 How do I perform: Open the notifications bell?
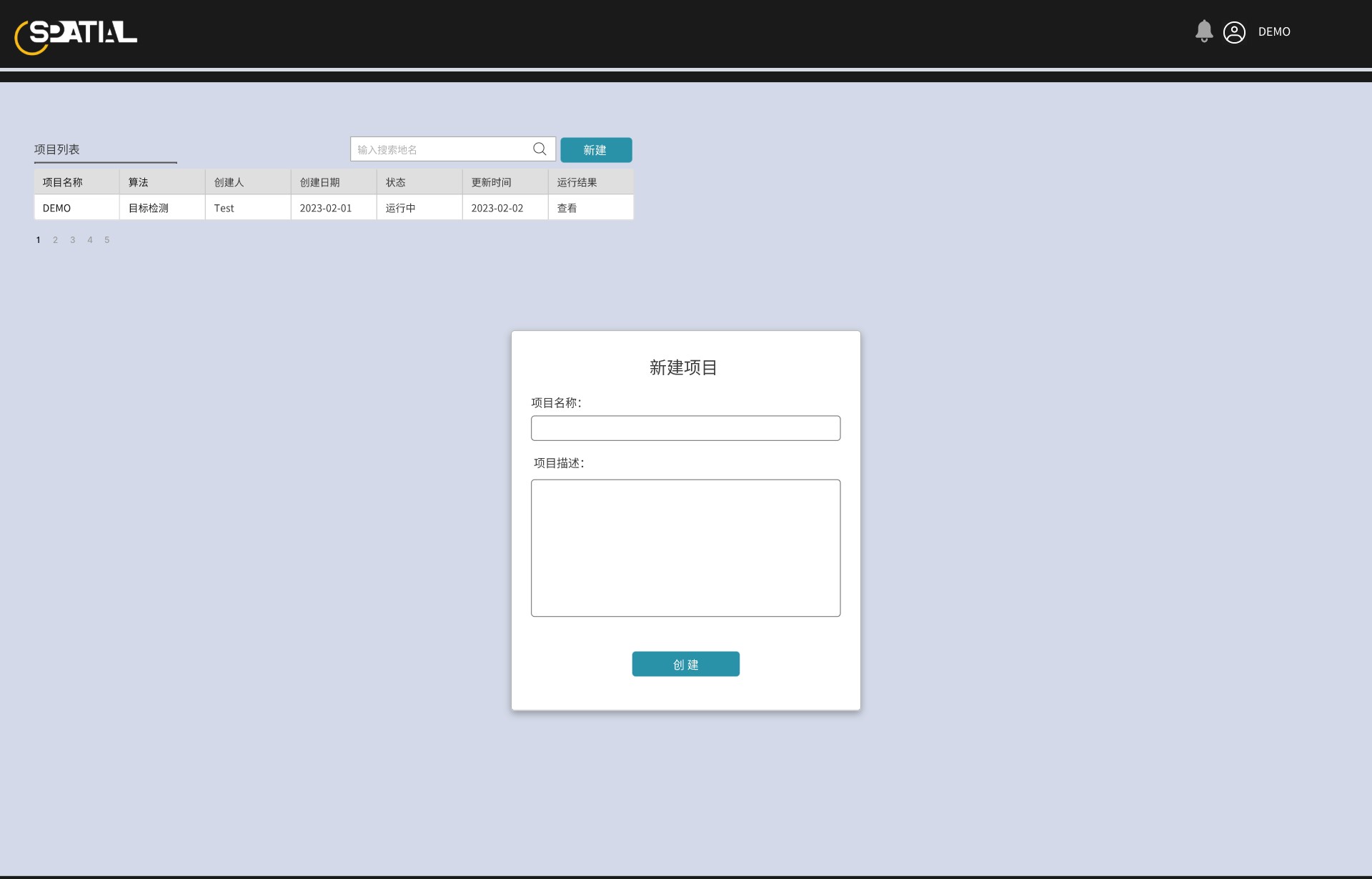1204,31
